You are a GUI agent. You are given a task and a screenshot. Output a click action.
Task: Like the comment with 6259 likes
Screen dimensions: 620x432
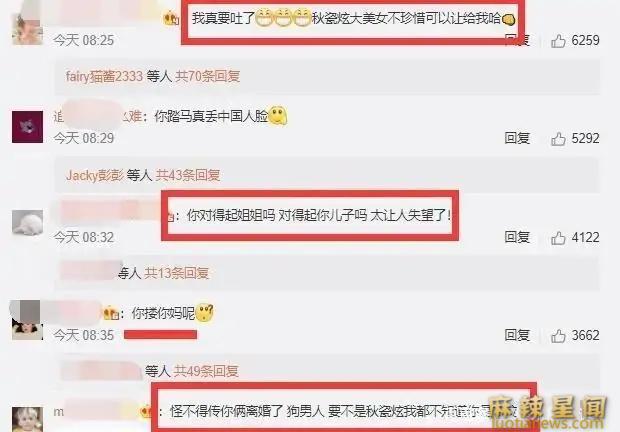pyautogui.click(x=558, y=41)
